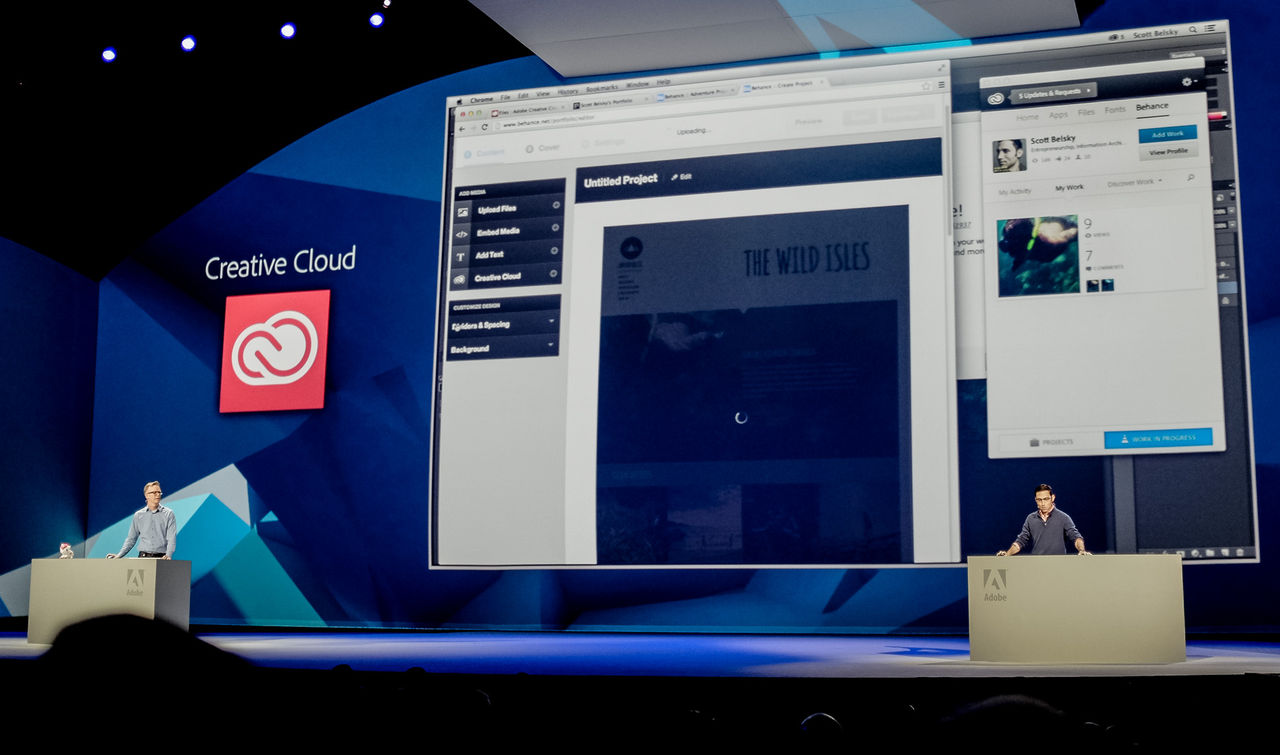
Task: Click Scott Belsky name in the menu bar
Action: pyautogui.click(x=1154, y=33)
